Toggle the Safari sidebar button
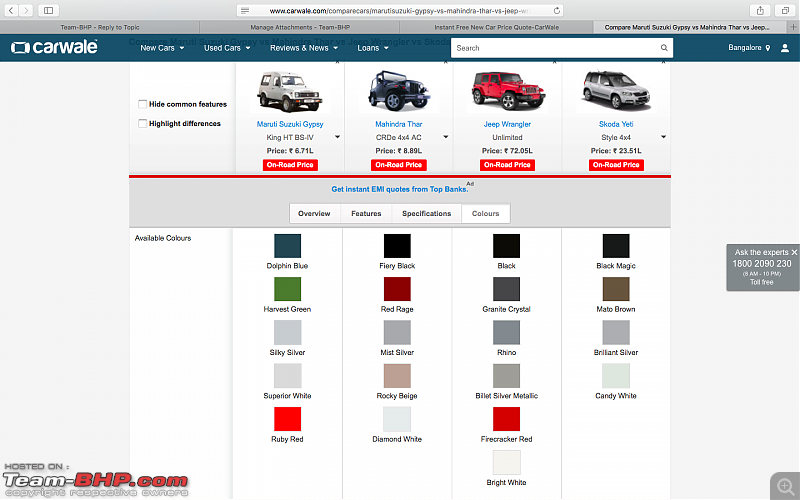The height and width of the screenshot is (500, 800). [x=48, y=10]
